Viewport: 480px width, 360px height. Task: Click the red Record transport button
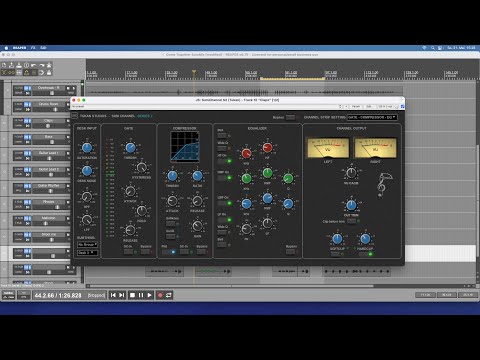[x=160, y=295]
